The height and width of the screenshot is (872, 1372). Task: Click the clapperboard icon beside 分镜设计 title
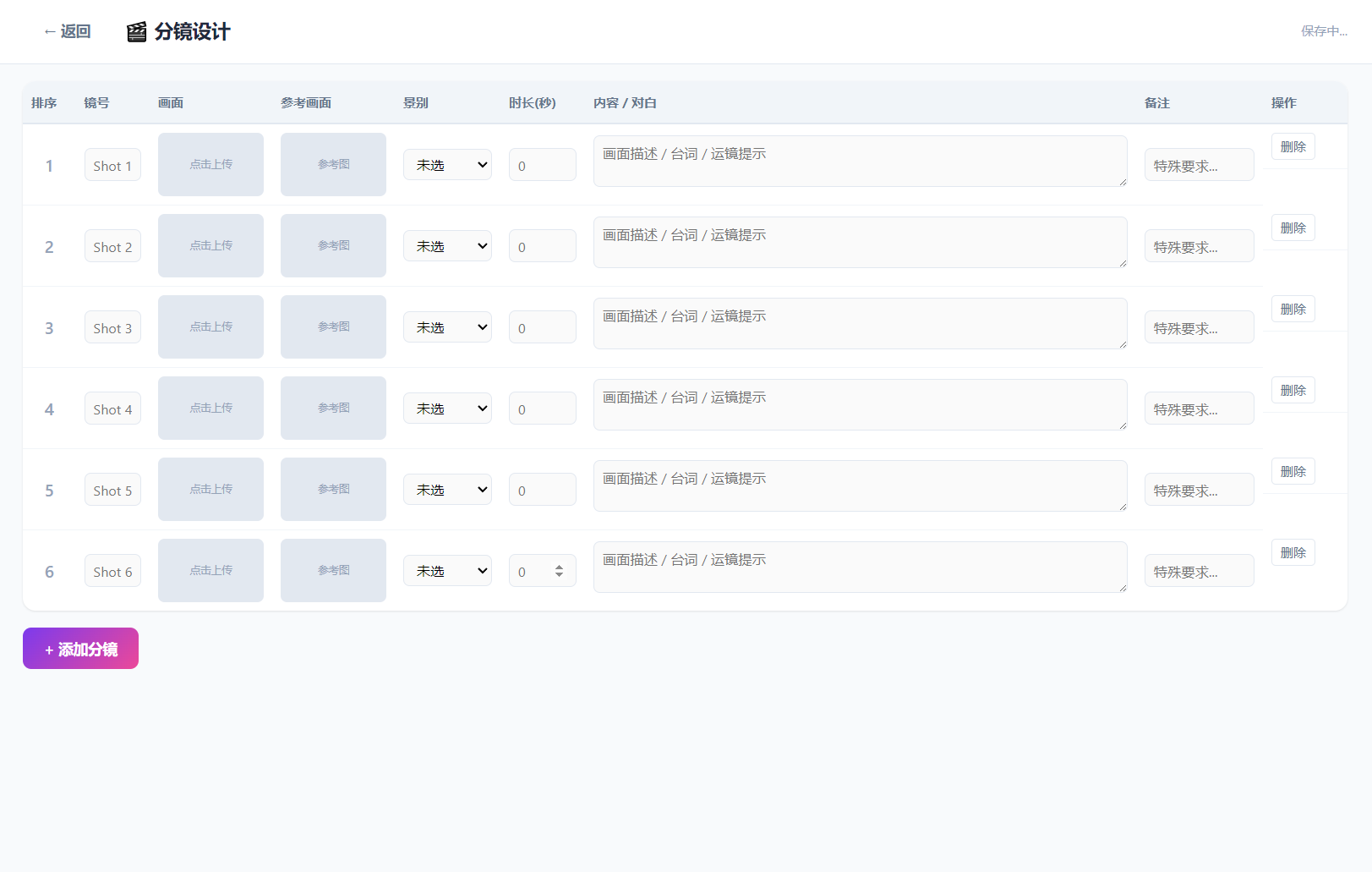(x=136, y=32)
